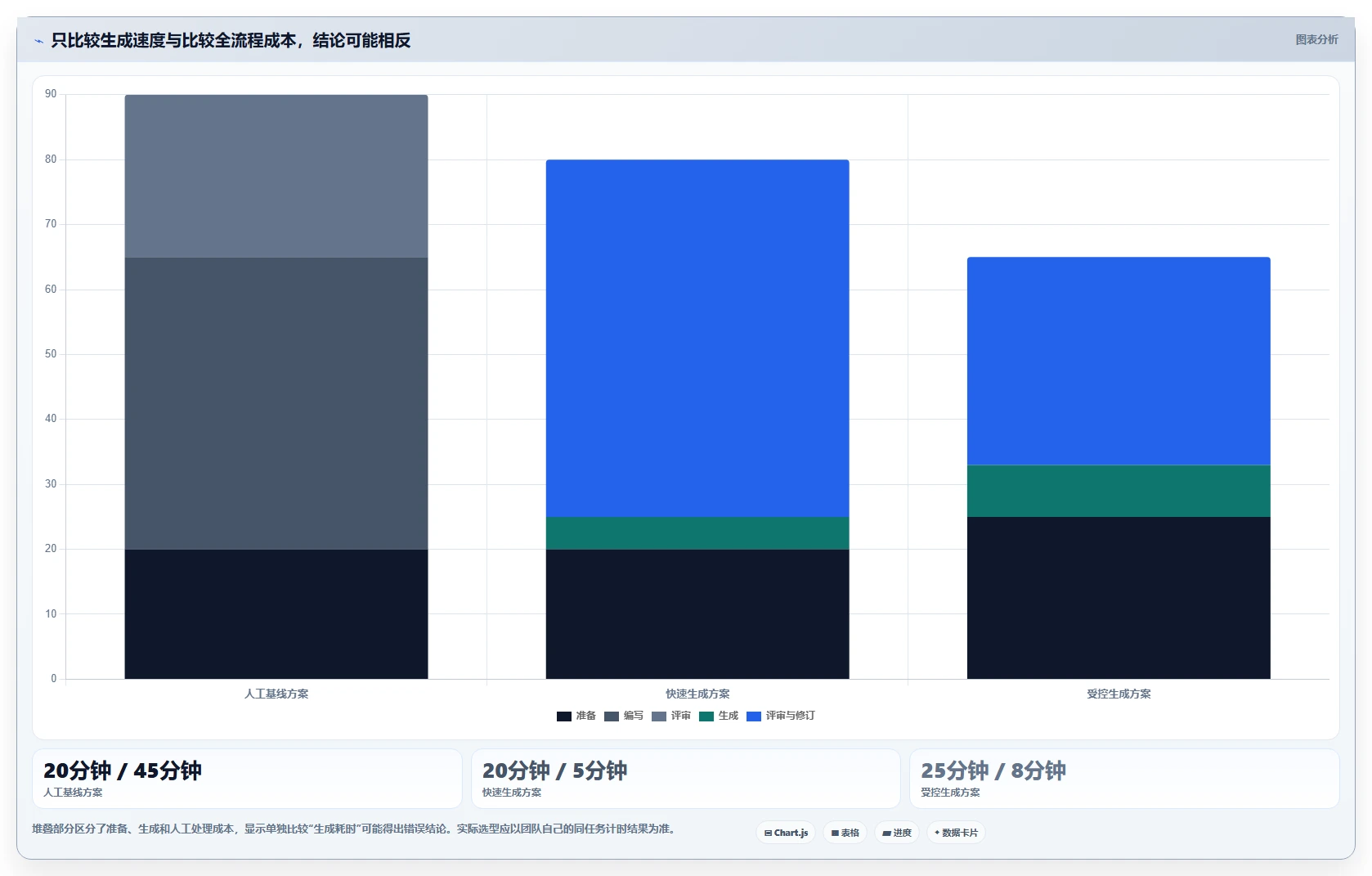Click the 20分钟 / 5分钟 stat card
The image size is (1372, 876).
(x=685, y=779)
